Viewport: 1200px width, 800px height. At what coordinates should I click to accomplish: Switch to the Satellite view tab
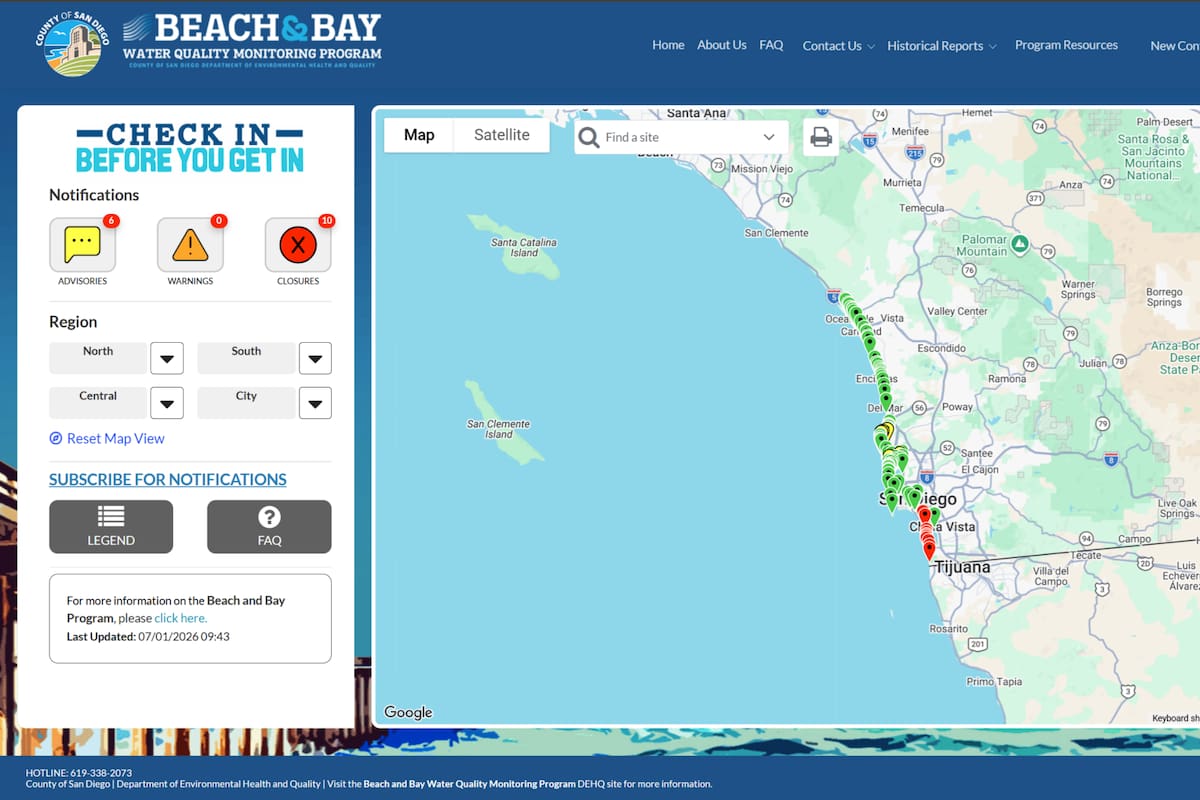(x=502, y=135)
